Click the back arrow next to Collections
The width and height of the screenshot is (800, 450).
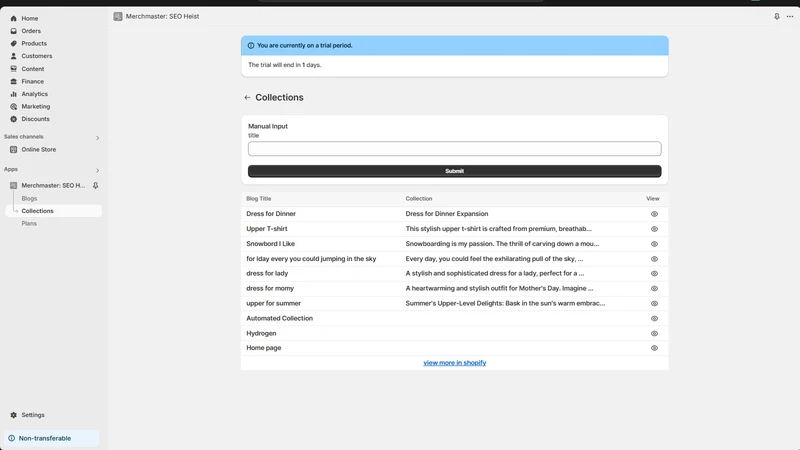247,97
